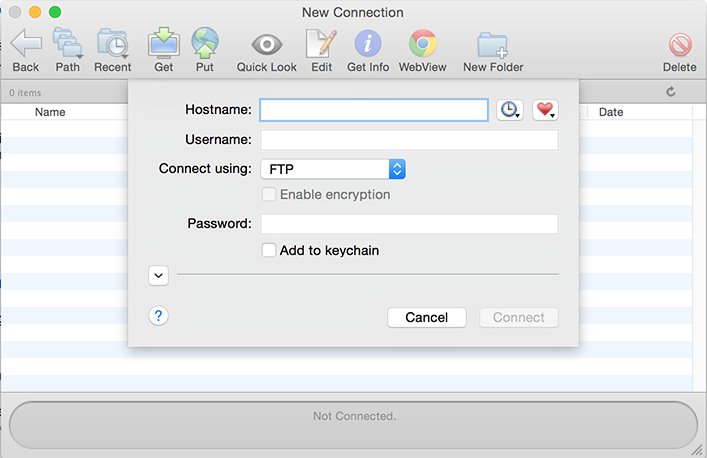Image resolution: width=707 pixels, height=458 pixels.
Task: Open help with the question mark button
Action: (x=158, y=316)
